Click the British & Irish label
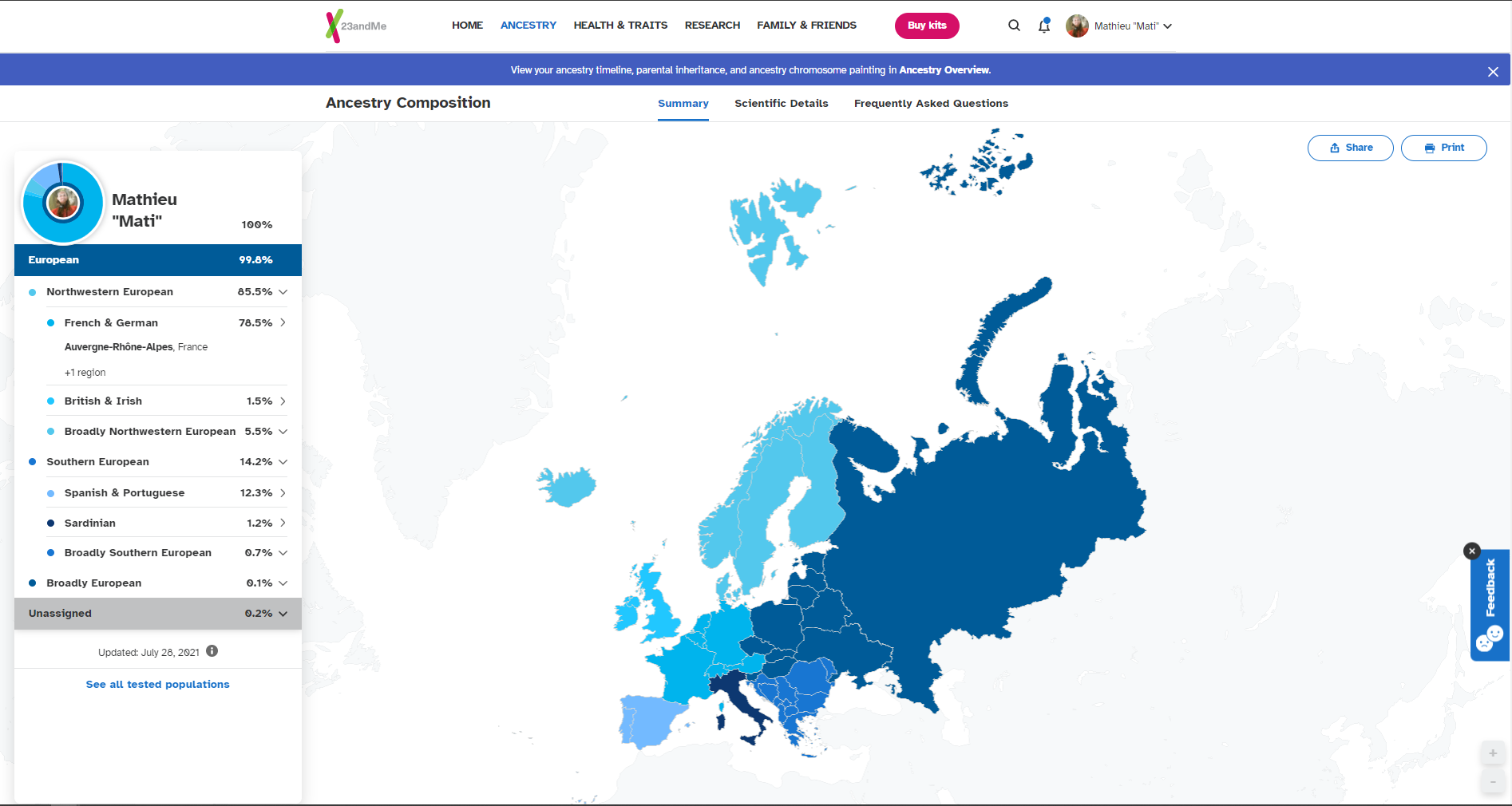Screen dimensions: 1512x806 pos(103,401)
